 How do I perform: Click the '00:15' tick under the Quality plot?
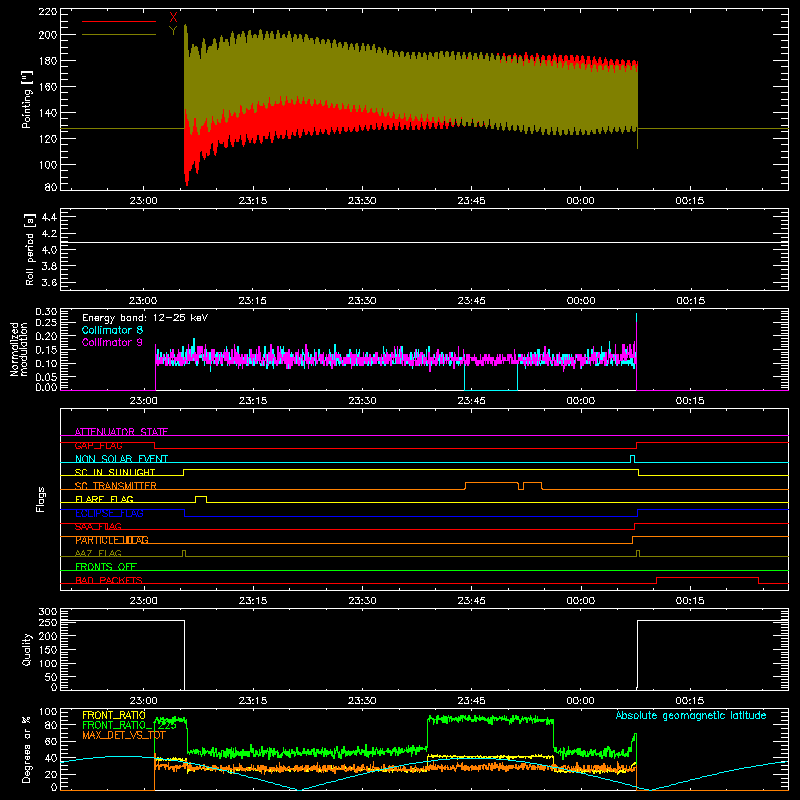tap(690, 701)
